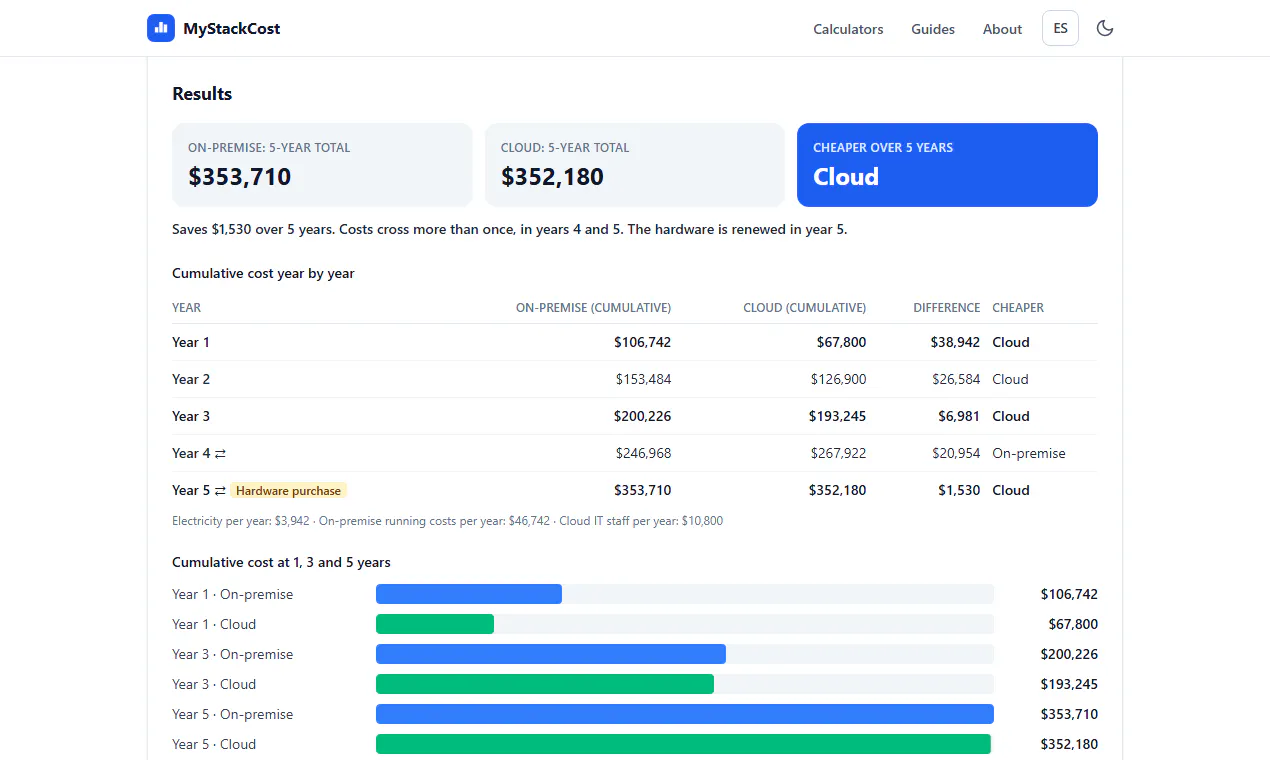Screen dimensions: 1270x760
Task: Click the Year 5 On-premise bar
Action: [x=685, y=714]
